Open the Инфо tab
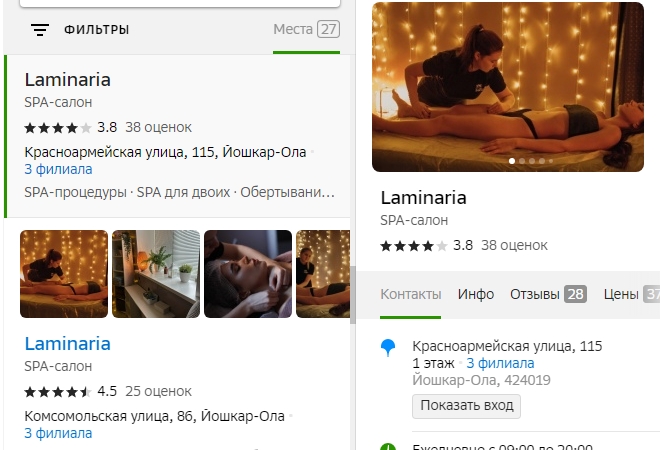The width and height of the screenshot is (660, 450). [x=476, y=294]
